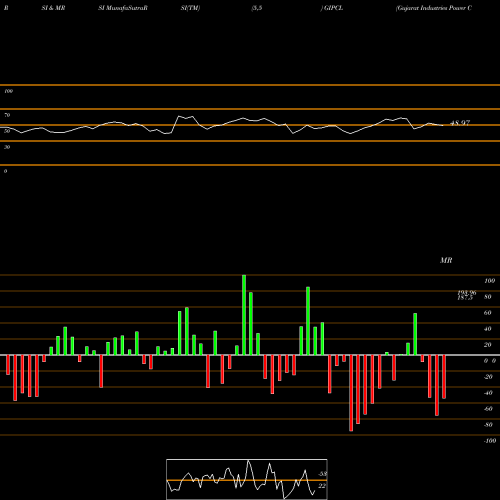
Task: Select the 48.97 current RSI value
Action: tap(460, 123)
